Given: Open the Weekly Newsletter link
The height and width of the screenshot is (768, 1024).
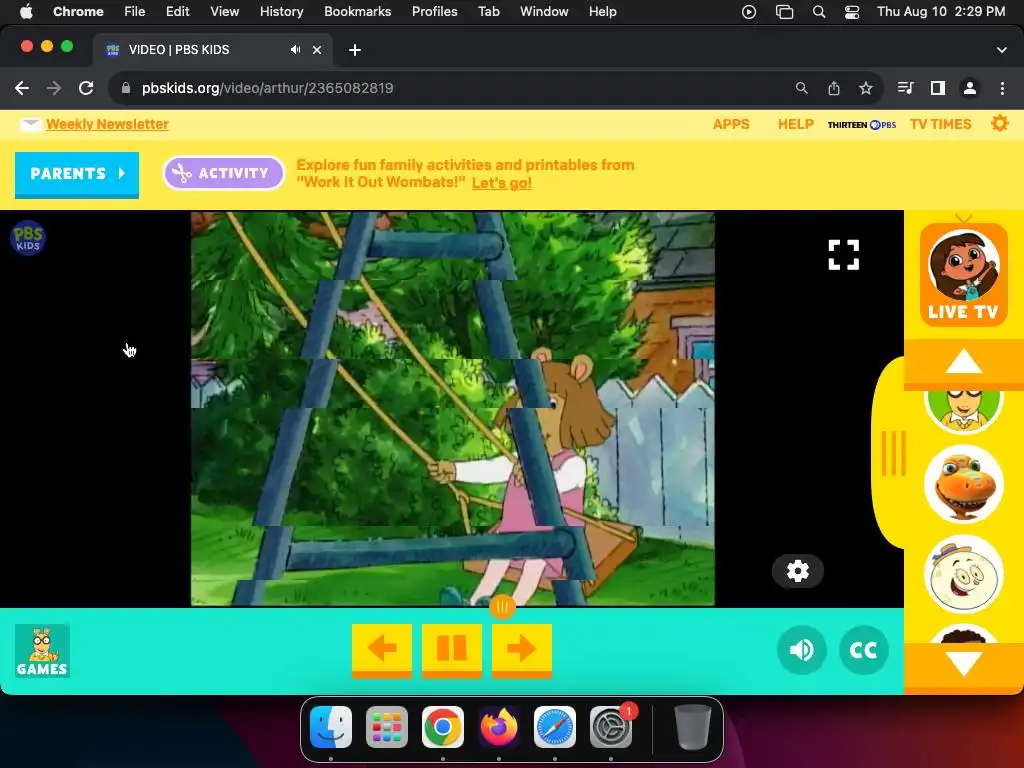Looking at the screenshot, I should (107, 124).
